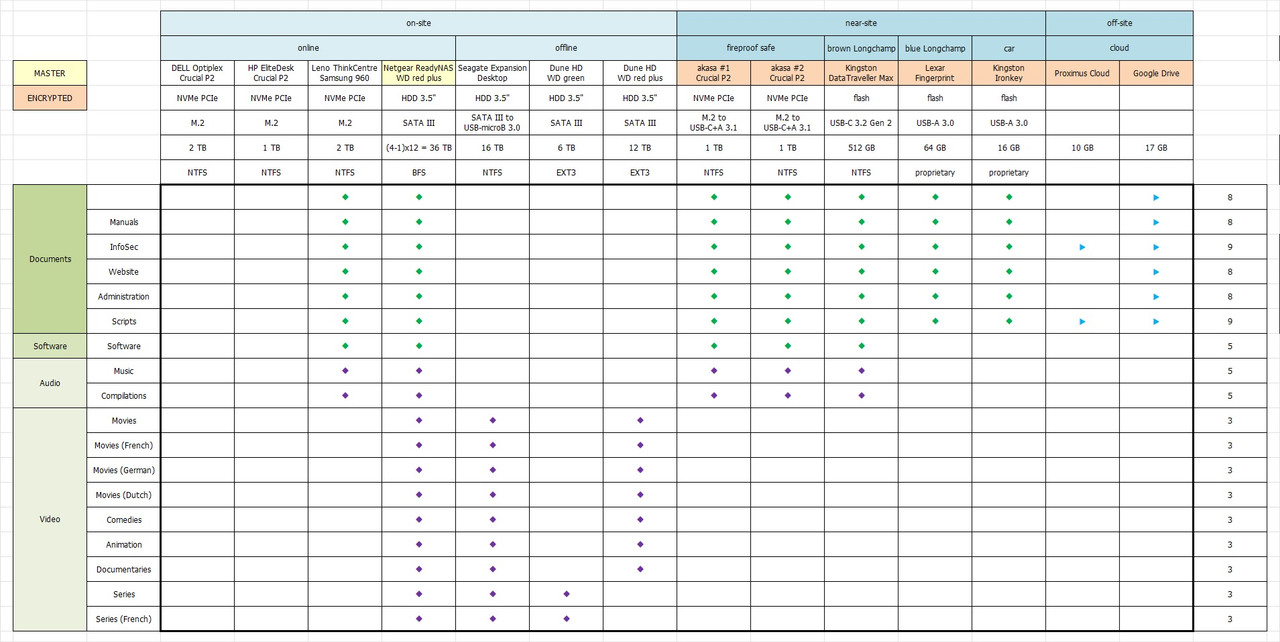Click the 'Compilations' row label
Screen dimensions: 1280x642
(124, 396)
